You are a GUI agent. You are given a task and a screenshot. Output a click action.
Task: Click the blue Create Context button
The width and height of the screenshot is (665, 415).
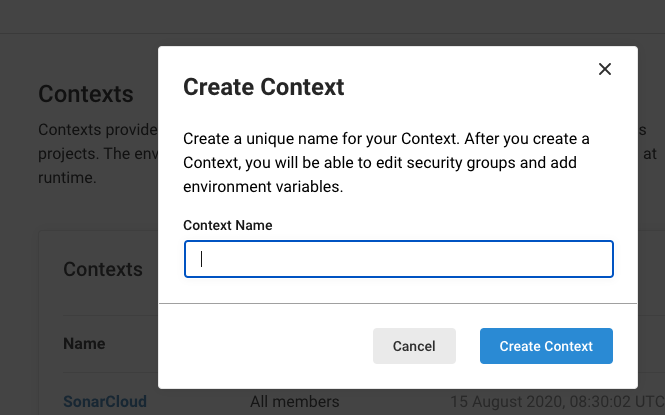coord(546,346)
